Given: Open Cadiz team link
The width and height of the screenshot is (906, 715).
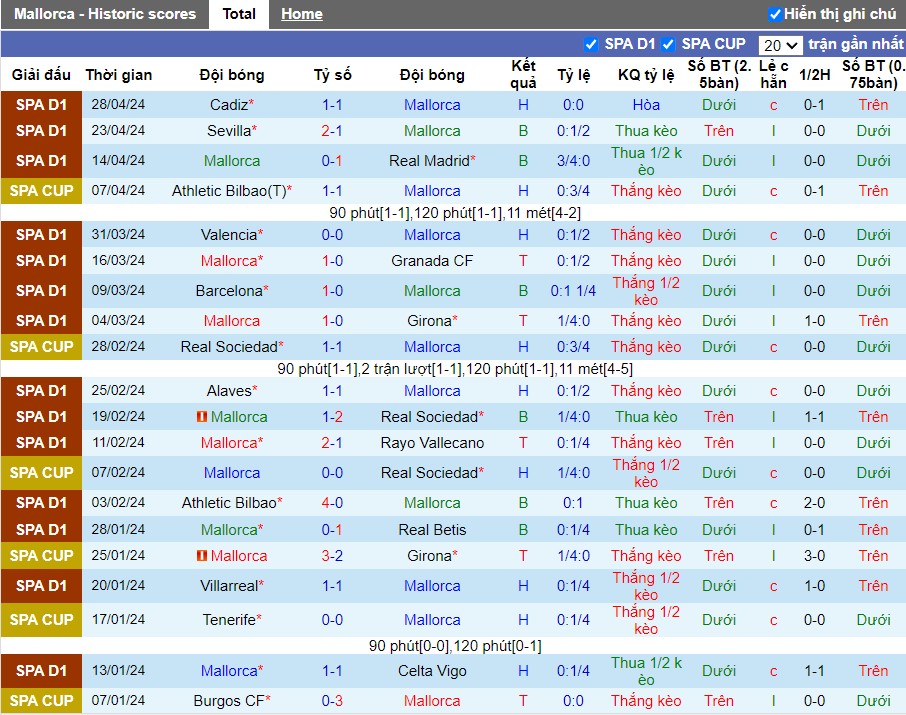Looking at the screenshot, I should coord(229,105).
